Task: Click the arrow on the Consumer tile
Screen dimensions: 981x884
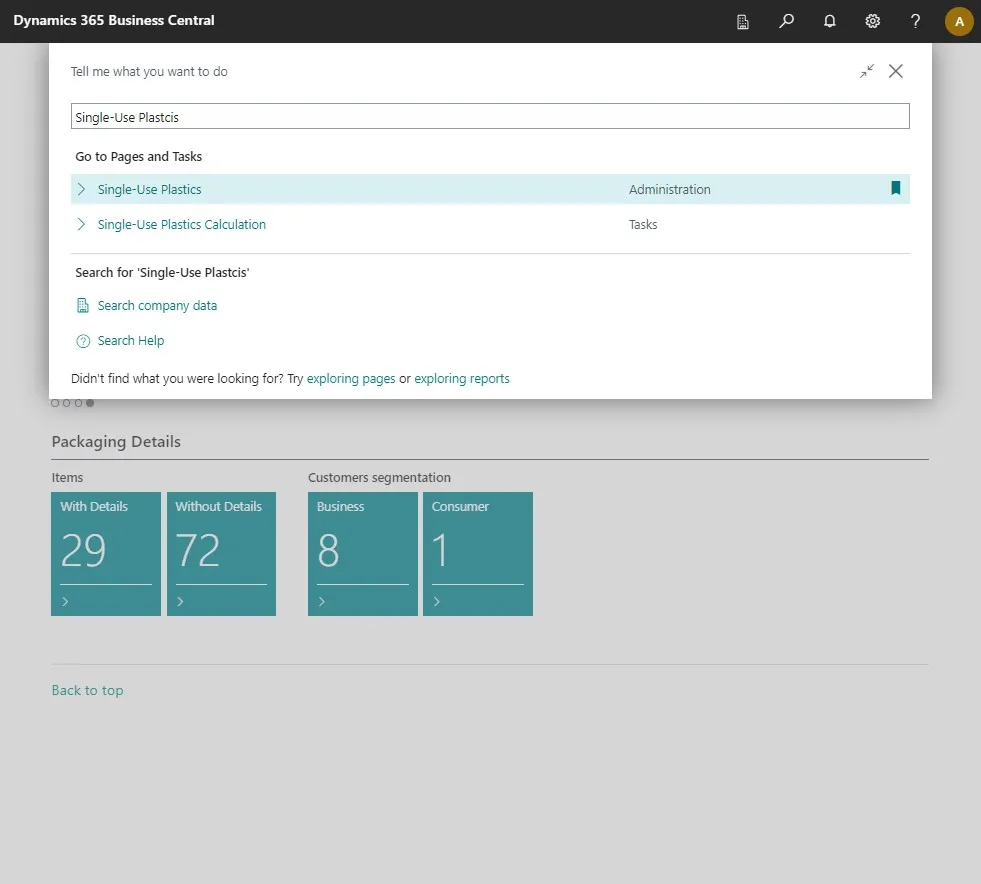Action: click(x=437, y=601)
